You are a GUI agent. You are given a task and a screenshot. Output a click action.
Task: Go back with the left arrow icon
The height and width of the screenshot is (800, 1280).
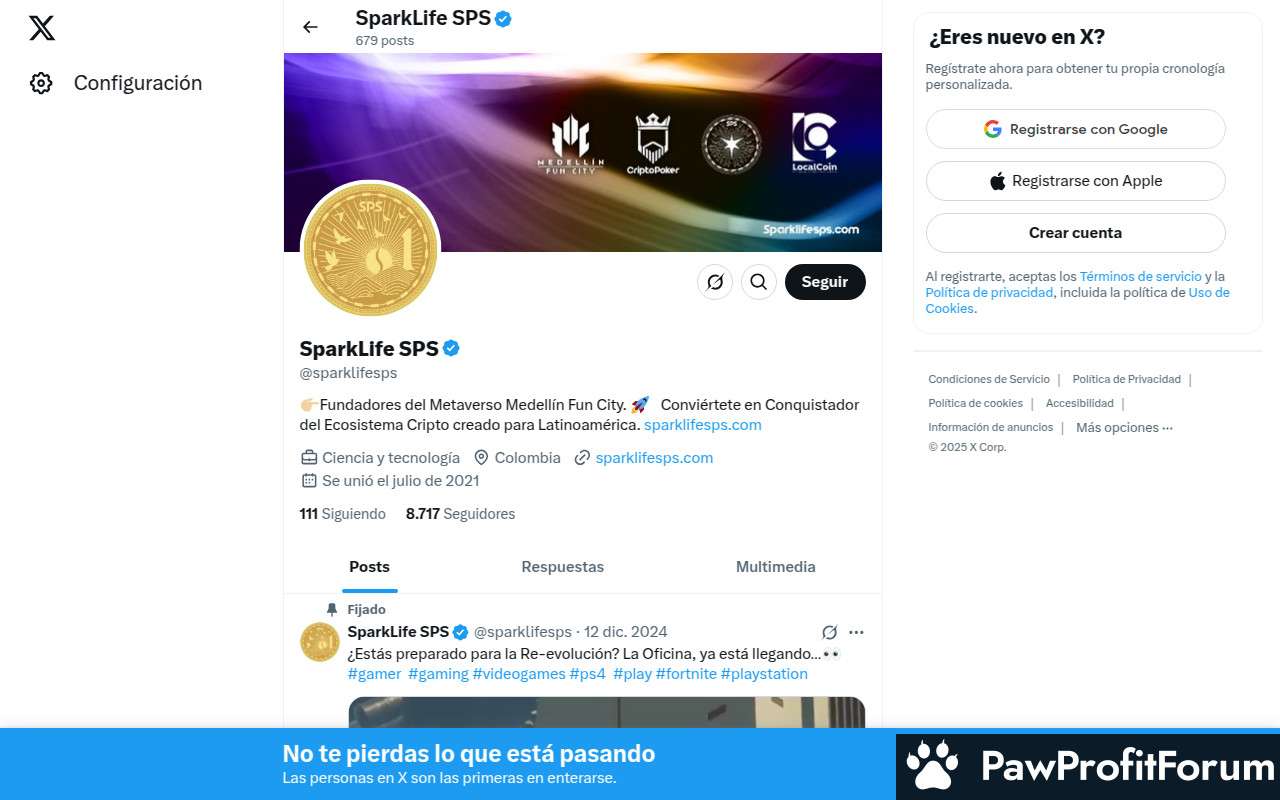pos(310,27)
